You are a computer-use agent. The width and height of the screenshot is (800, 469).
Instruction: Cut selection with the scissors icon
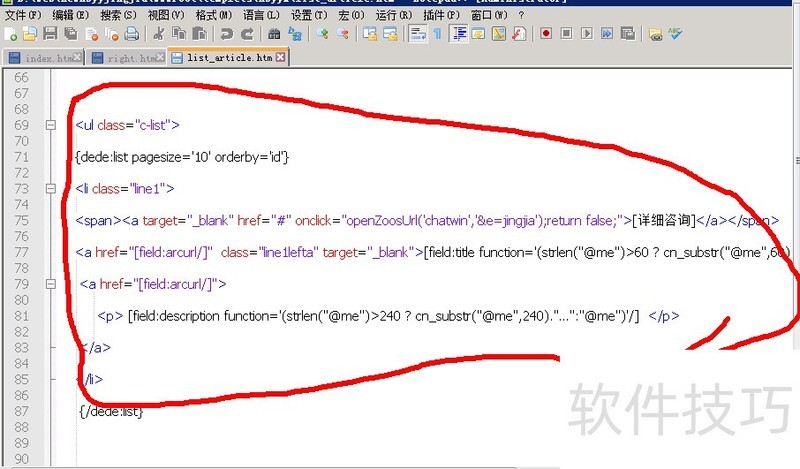[159, 34]
